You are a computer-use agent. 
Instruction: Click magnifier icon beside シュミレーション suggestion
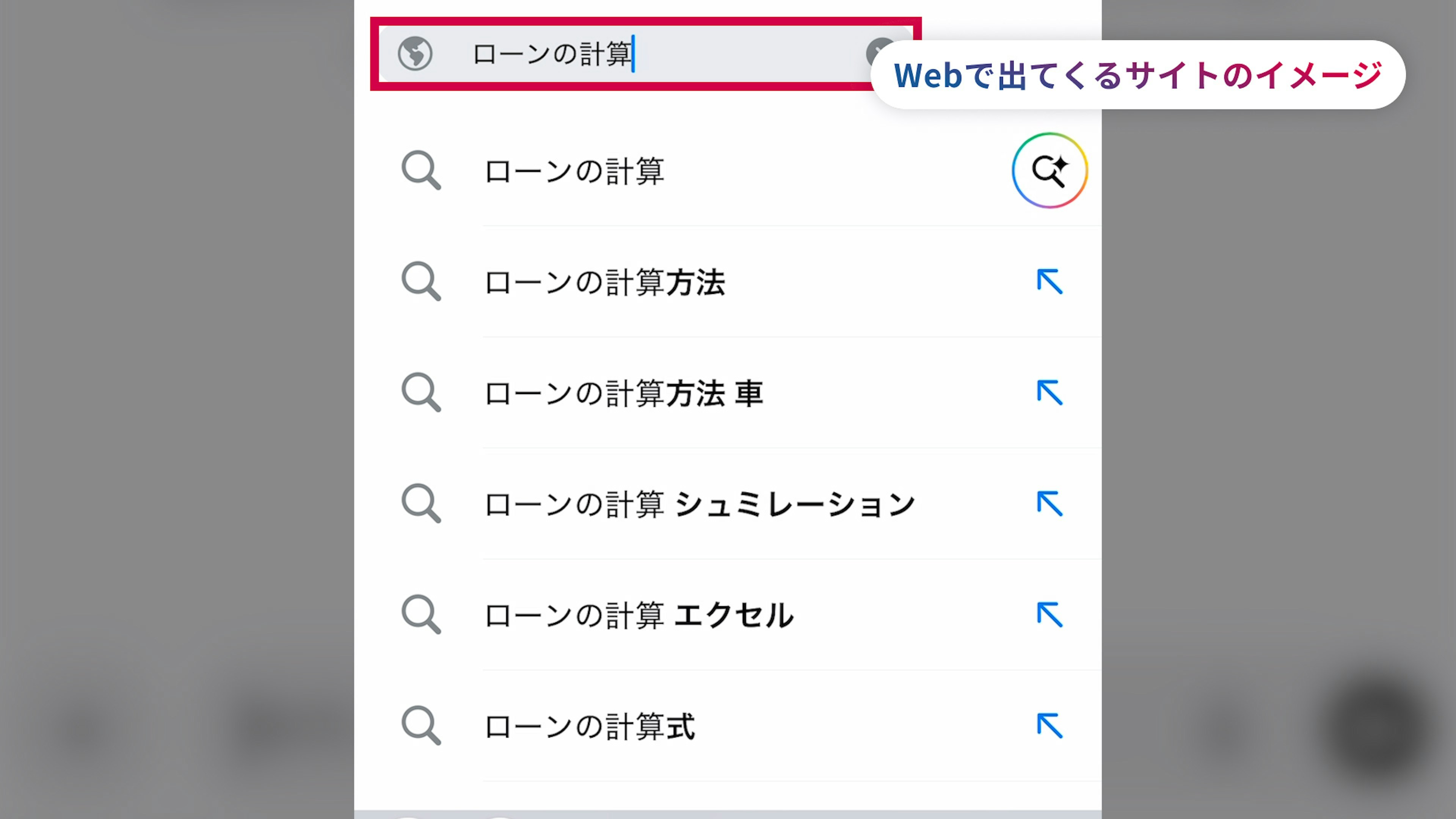click(421, 503)
